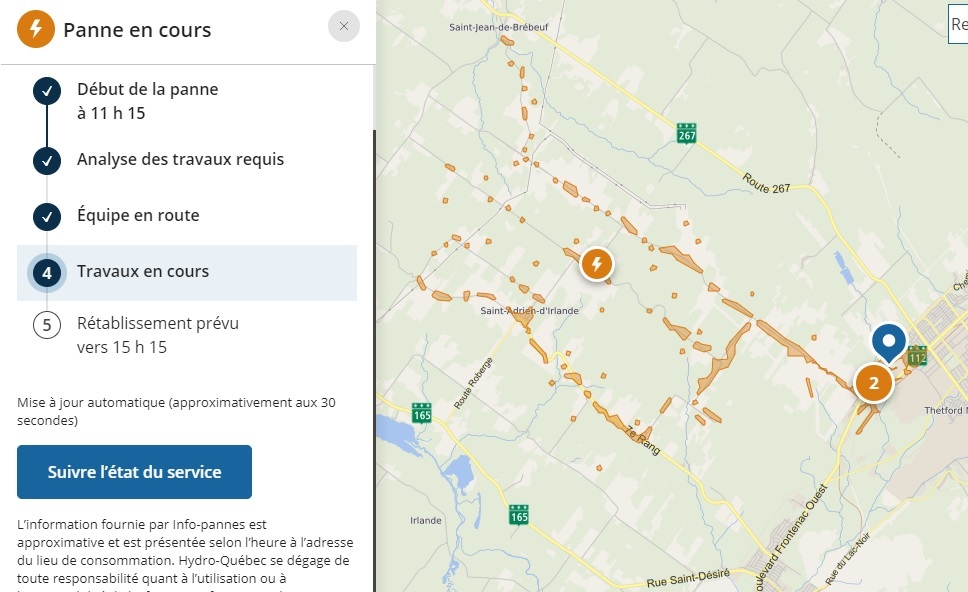Click the partially visible Re button on map
Viewport: 968px width, 592px height.
coord(958,25)
